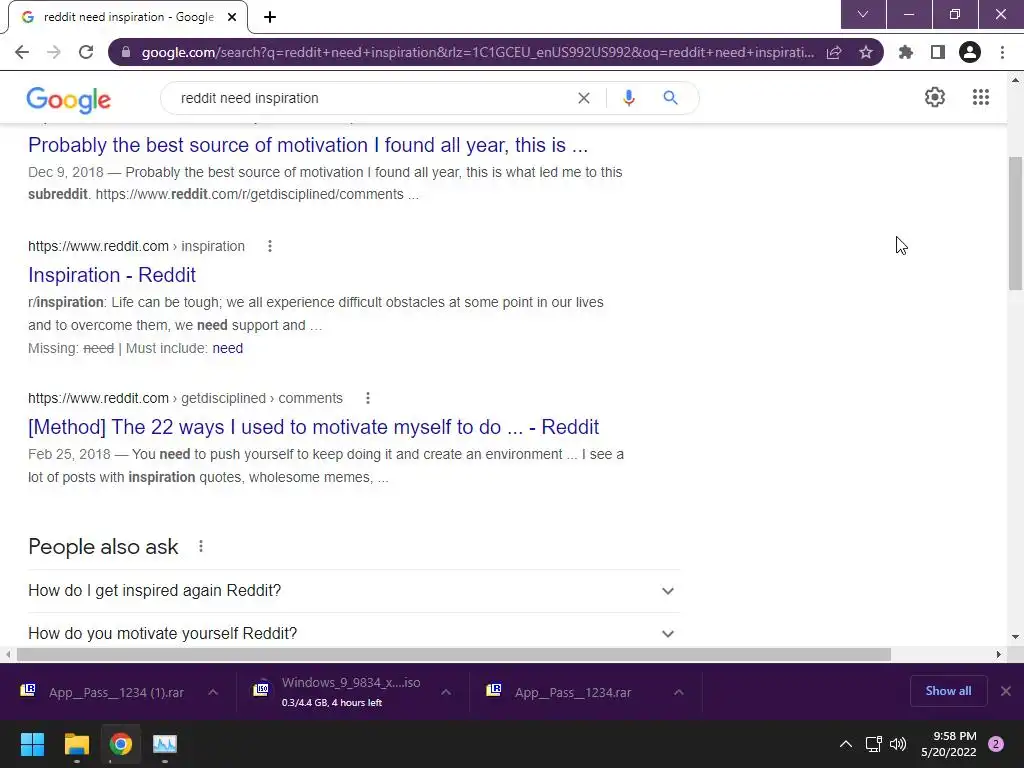Click the horizontal scrollbar thumb
This screenshot has width=1024, height=768.
[453, 654]
